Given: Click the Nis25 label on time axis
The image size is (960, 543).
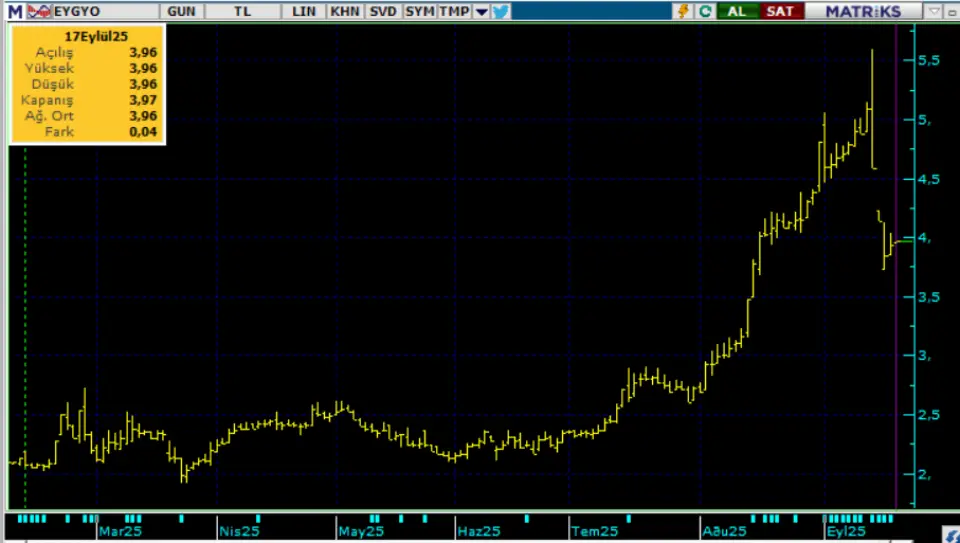Looking at the screenshot, I should click(x=239, y=531).
